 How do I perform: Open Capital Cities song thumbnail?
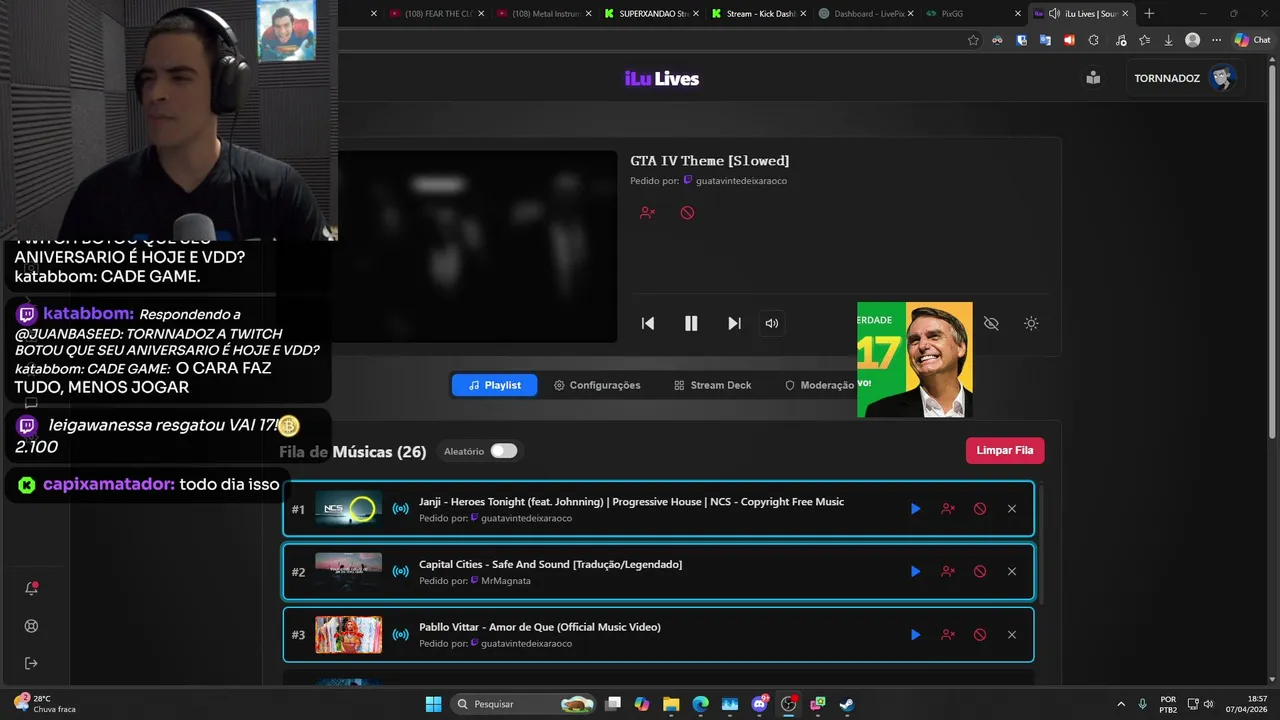click(x=348, y=571)
